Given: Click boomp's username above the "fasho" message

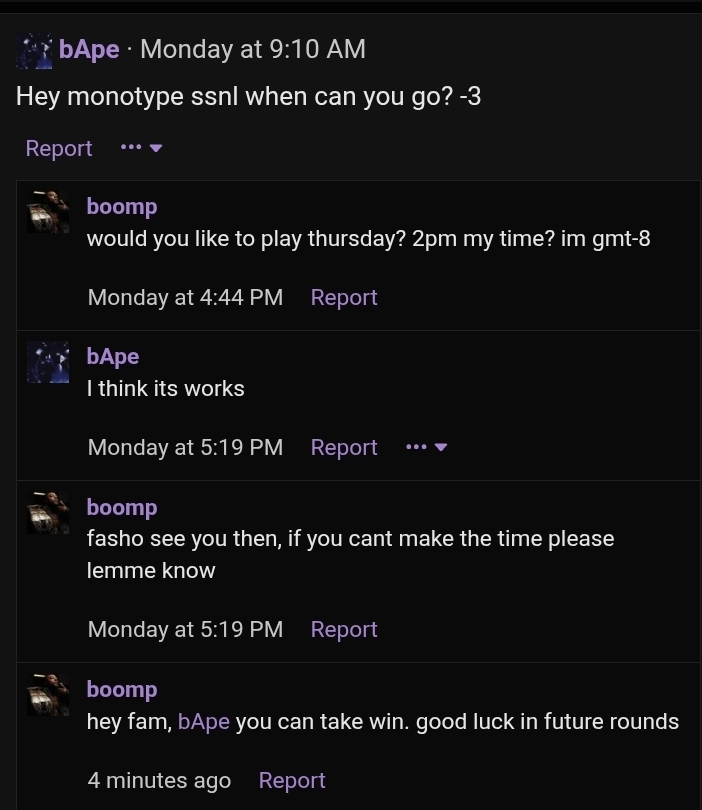Looking at the screenshot, I should (x=122, y=507).
